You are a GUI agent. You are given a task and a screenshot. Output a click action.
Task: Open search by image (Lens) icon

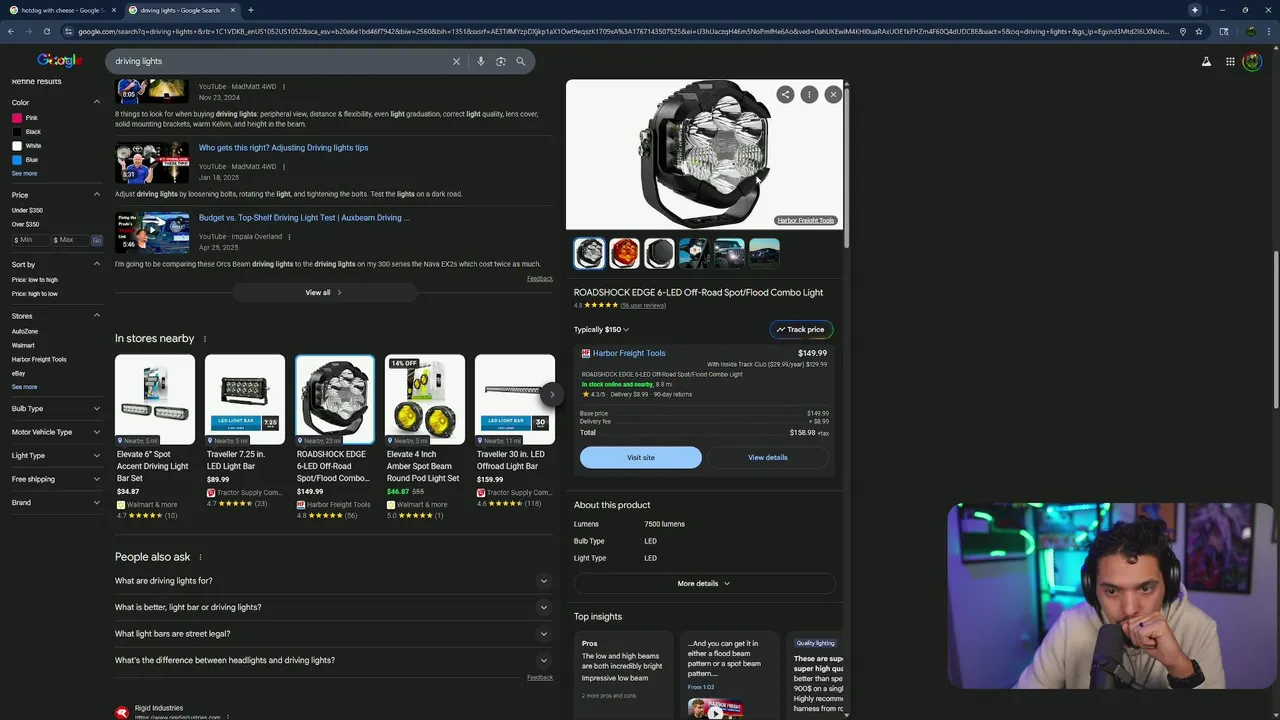[500, 61]
